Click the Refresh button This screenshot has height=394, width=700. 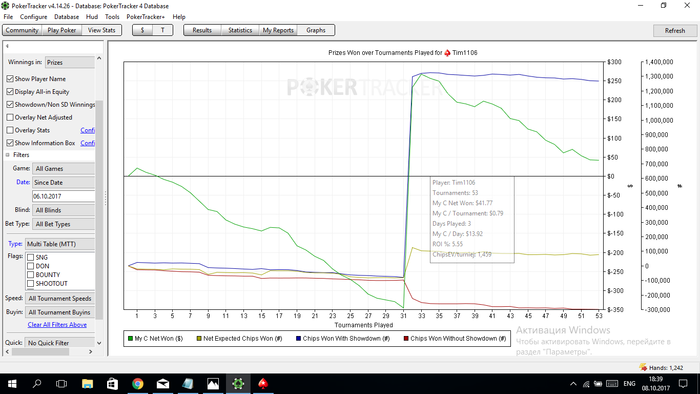tap(675, 31)
